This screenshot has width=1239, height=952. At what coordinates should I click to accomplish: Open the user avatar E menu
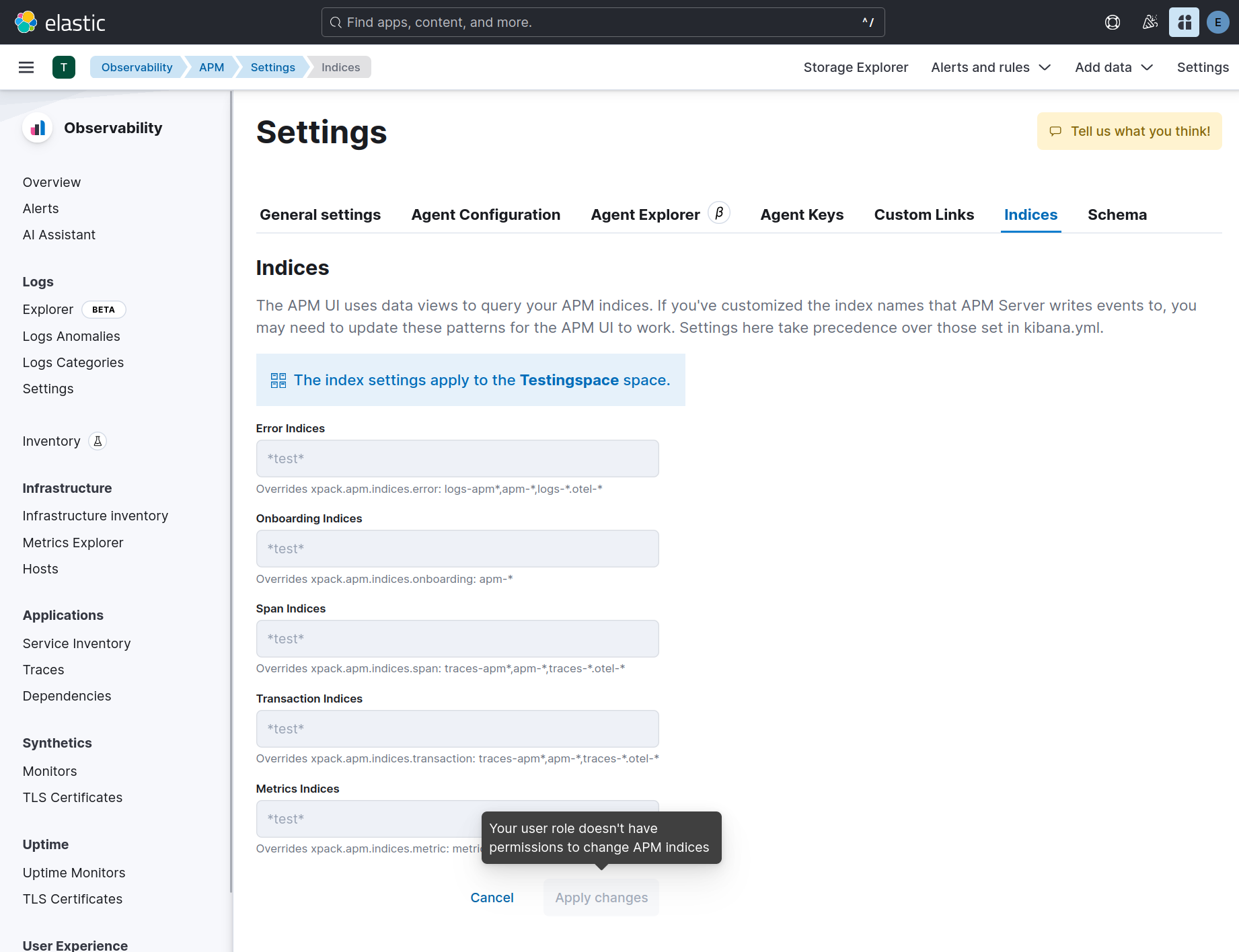point(1218,22)
